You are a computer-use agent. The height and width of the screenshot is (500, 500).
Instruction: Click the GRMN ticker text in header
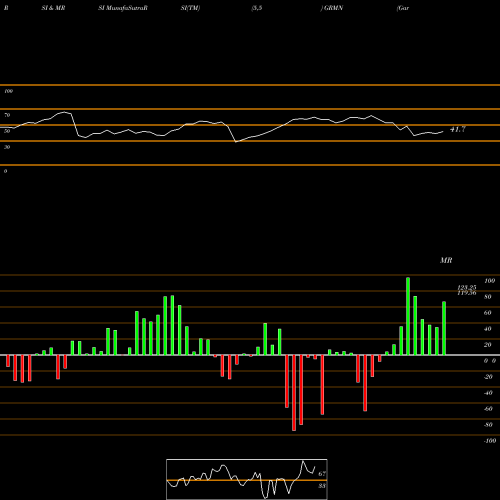[333, 8]
